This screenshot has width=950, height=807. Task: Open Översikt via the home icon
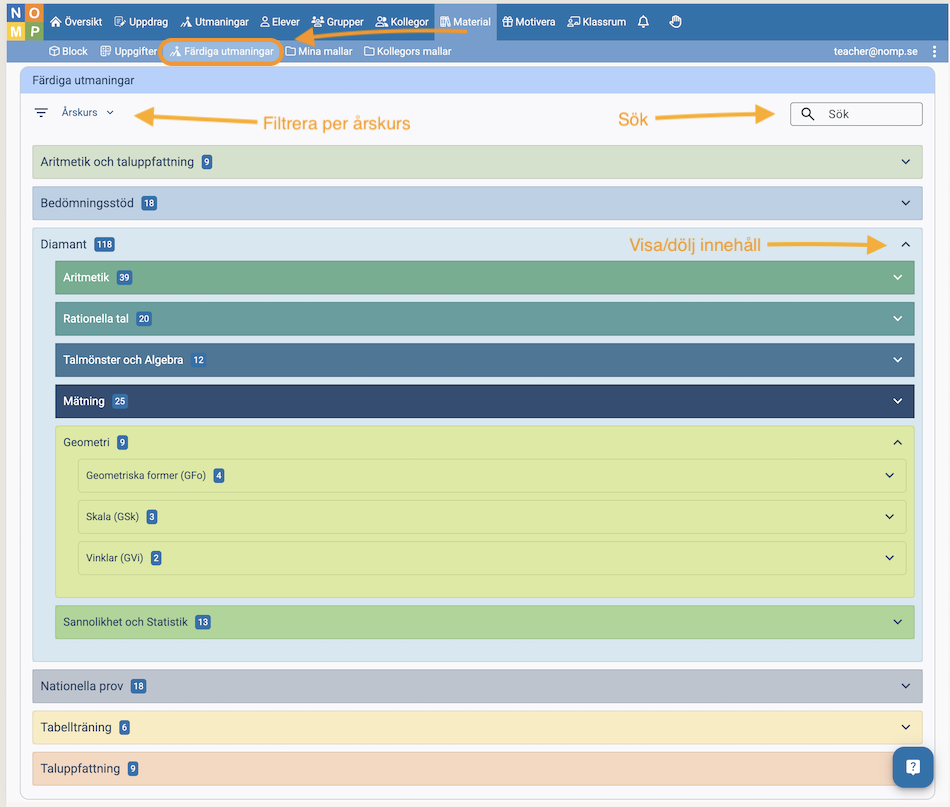click(56, 22)
